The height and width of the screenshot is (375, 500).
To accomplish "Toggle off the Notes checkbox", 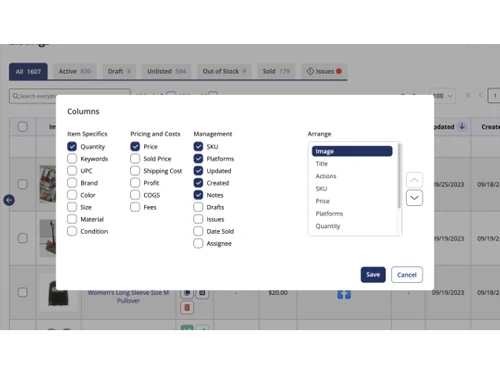I will 198,195.
